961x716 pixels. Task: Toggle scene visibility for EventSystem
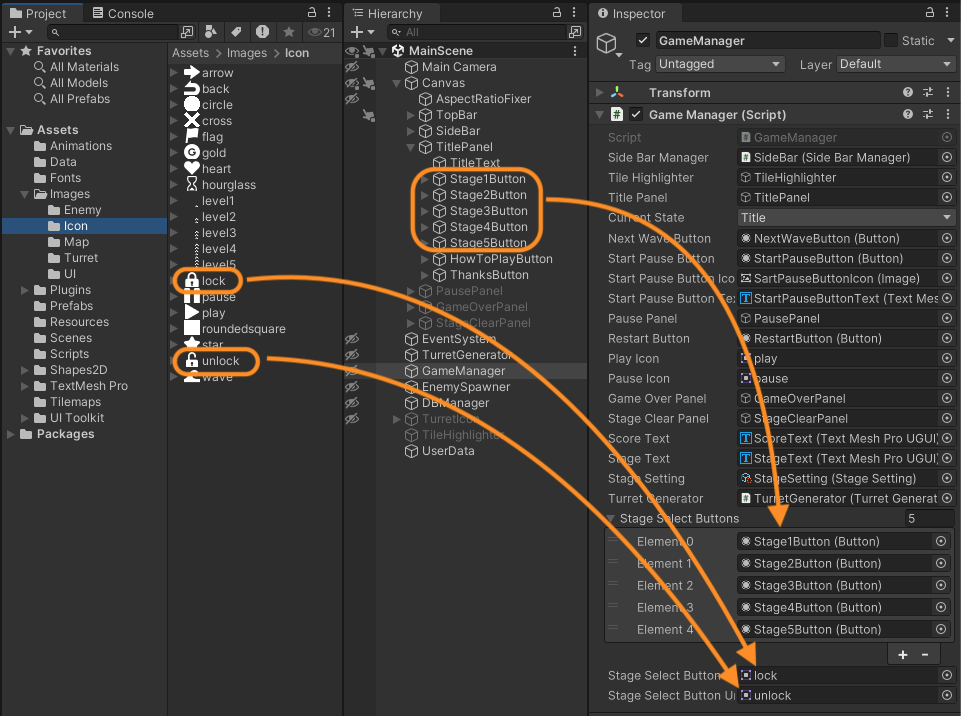(x=352, y=339)
